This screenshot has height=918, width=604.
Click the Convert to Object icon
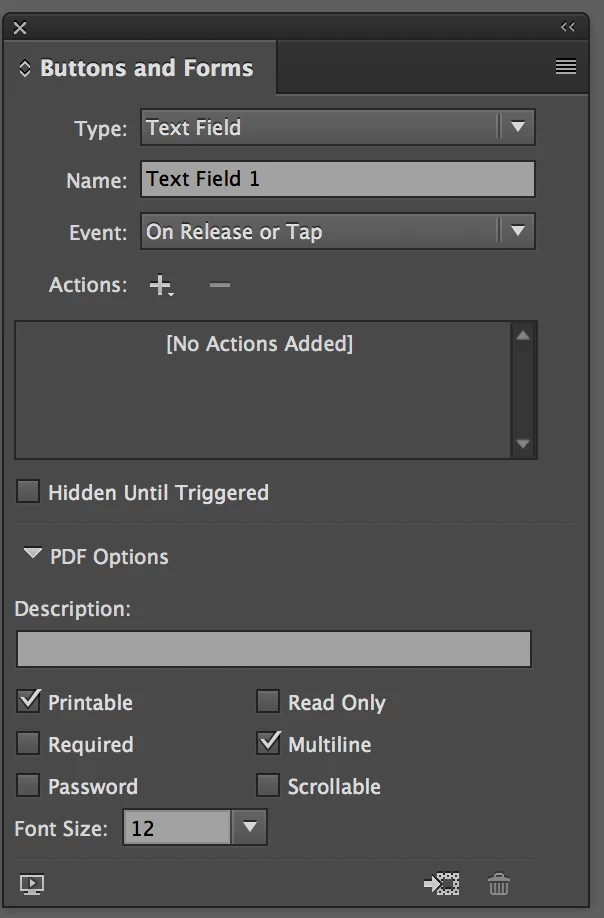tap(441, 884)
